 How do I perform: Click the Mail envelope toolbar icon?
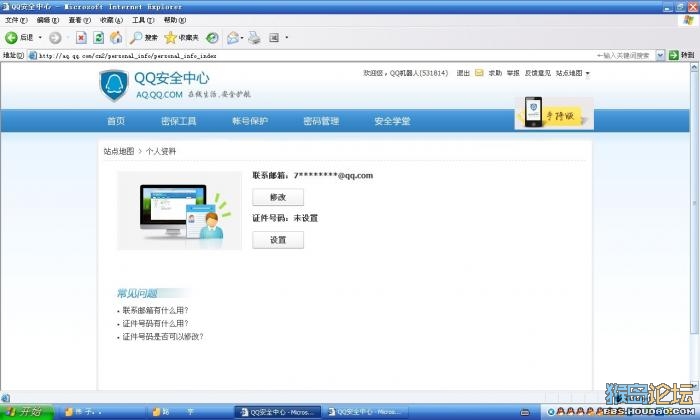[233, 38]
